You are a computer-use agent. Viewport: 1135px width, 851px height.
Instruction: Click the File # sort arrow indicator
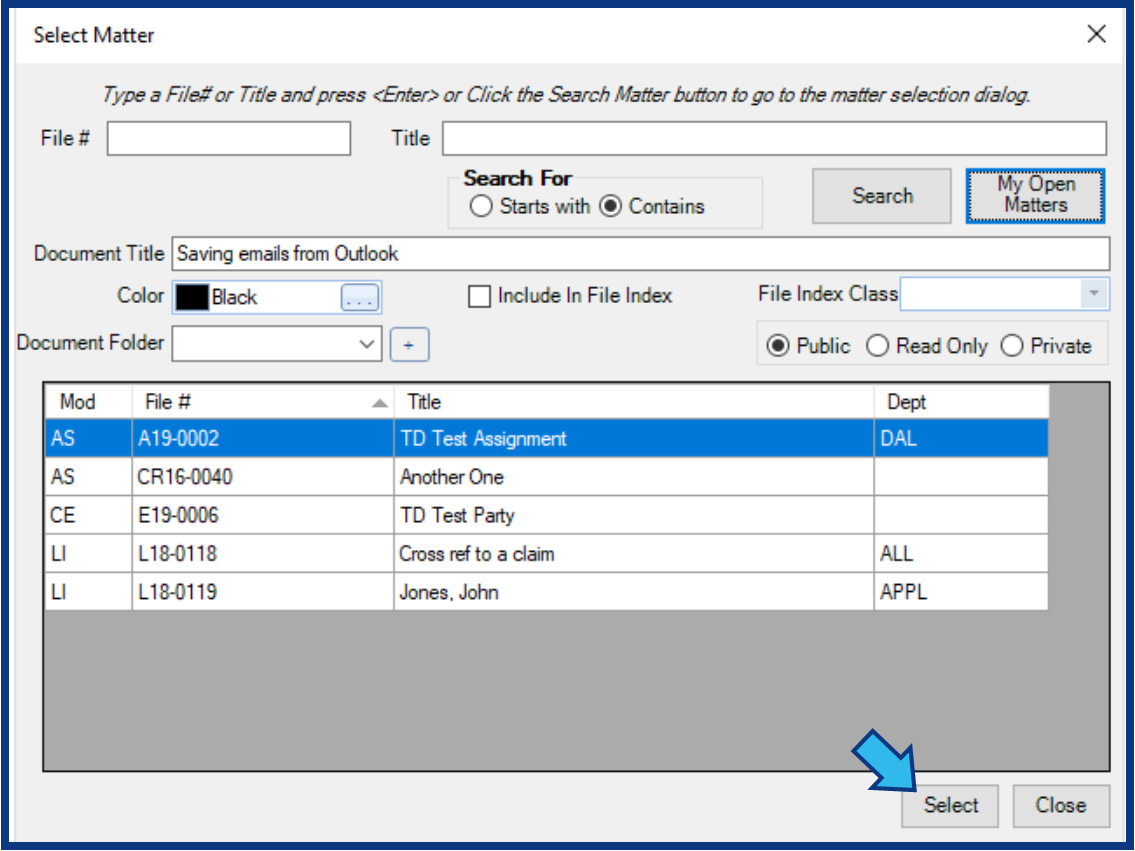pos(379,403)
